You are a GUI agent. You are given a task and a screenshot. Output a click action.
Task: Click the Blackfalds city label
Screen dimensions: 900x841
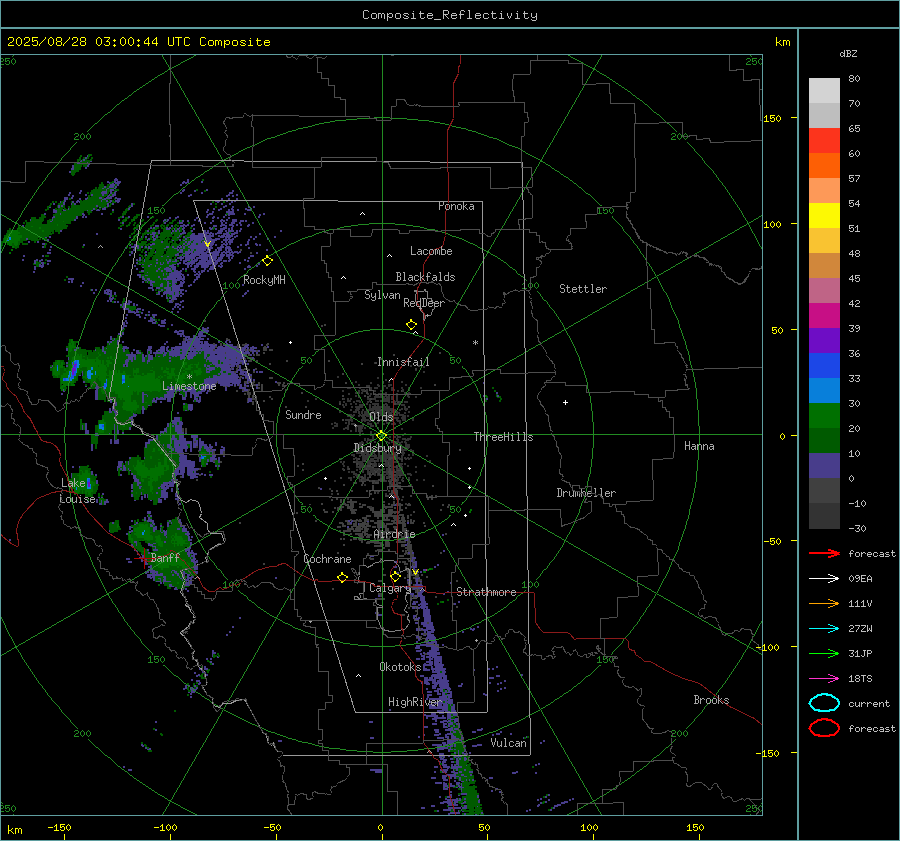[x=425, y=277]
